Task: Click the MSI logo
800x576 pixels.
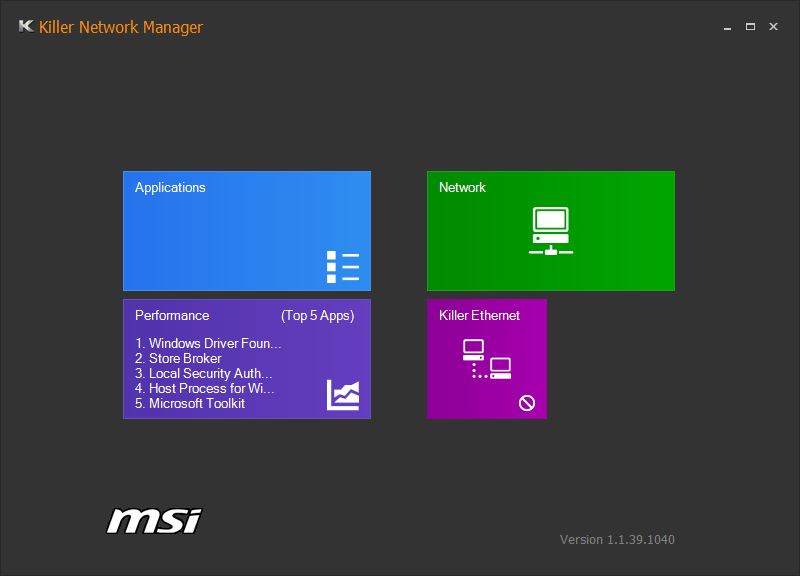Action: (x=154, y=520)
